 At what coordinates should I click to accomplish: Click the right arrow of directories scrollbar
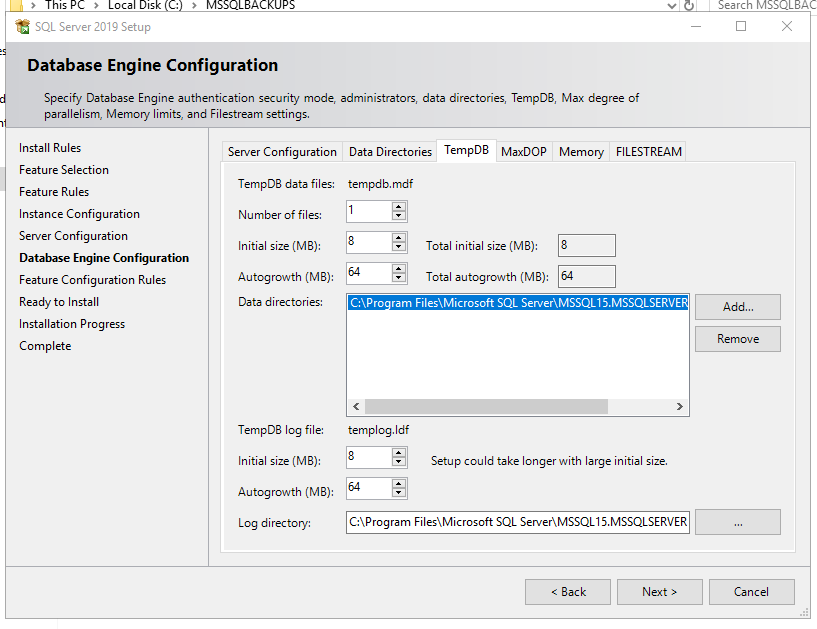679,406
